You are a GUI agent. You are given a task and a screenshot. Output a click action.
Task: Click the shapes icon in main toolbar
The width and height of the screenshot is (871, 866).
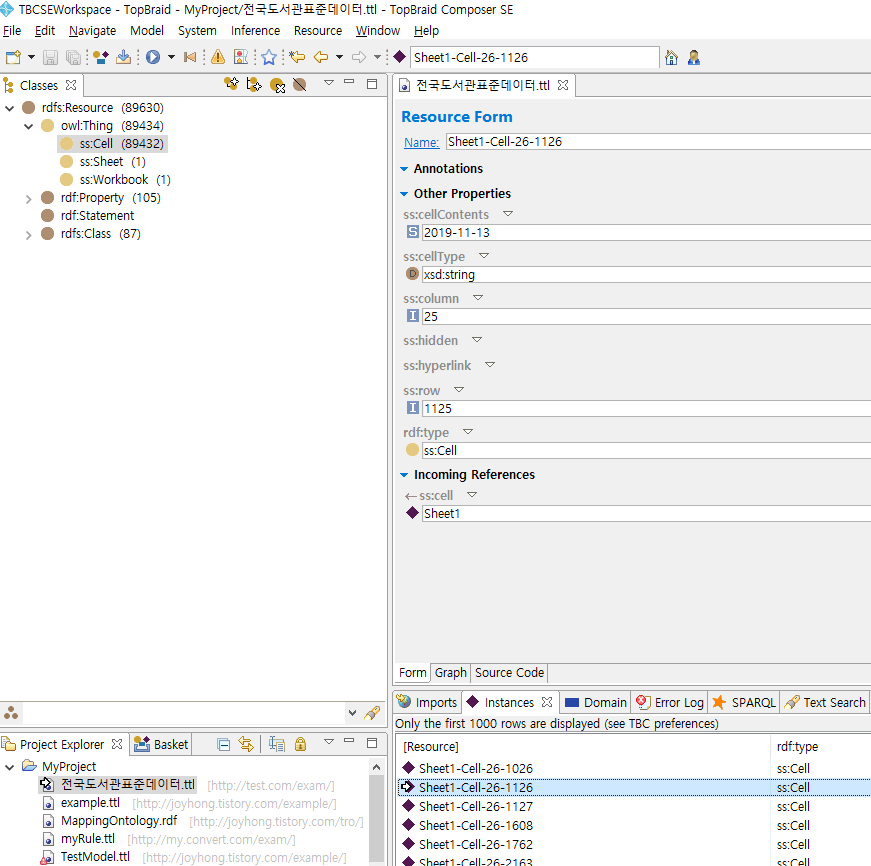(101, 57)
